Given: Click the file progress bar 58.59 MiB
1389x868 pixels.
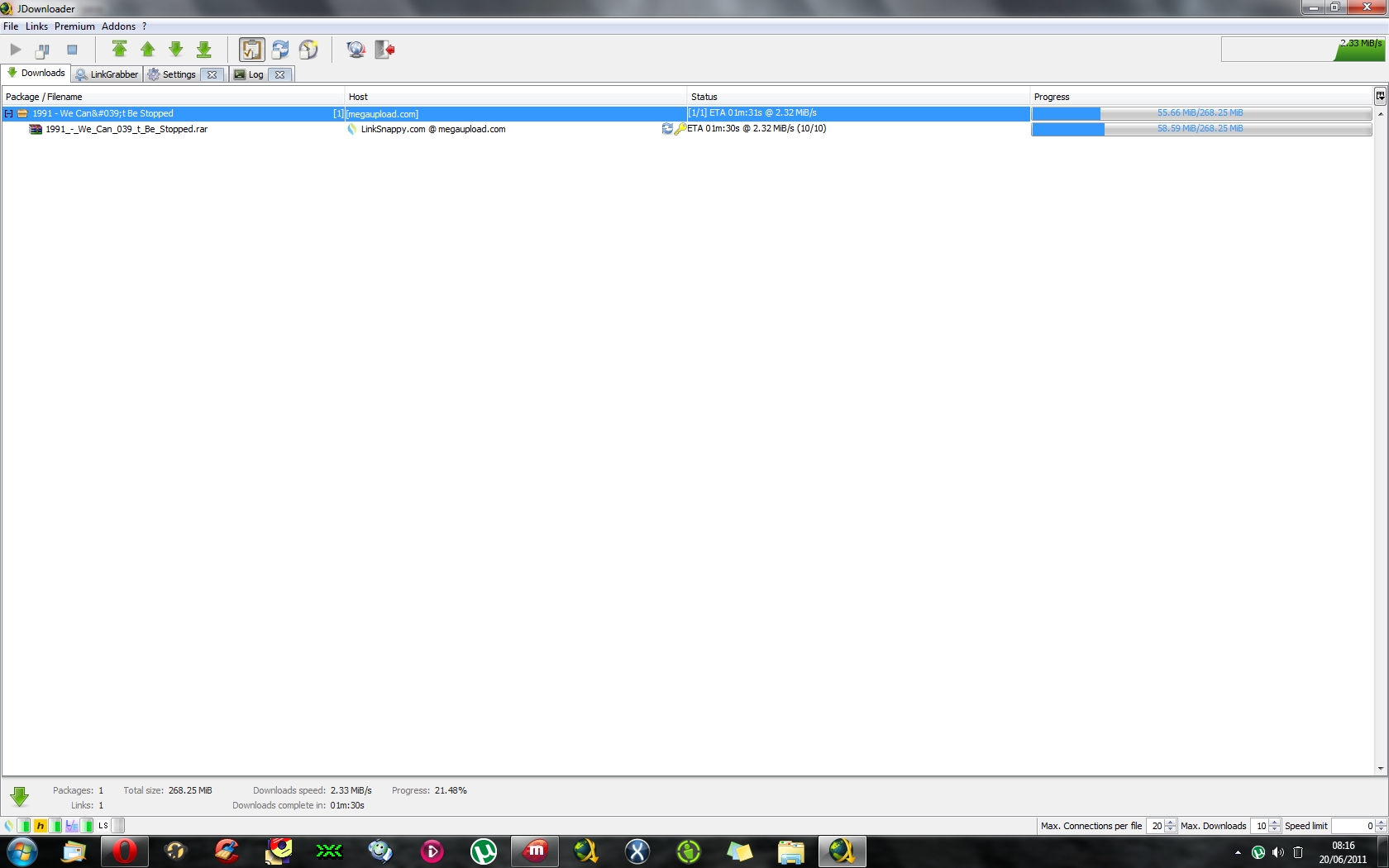Looking at the screenshot, I should tap(1201, 129).
